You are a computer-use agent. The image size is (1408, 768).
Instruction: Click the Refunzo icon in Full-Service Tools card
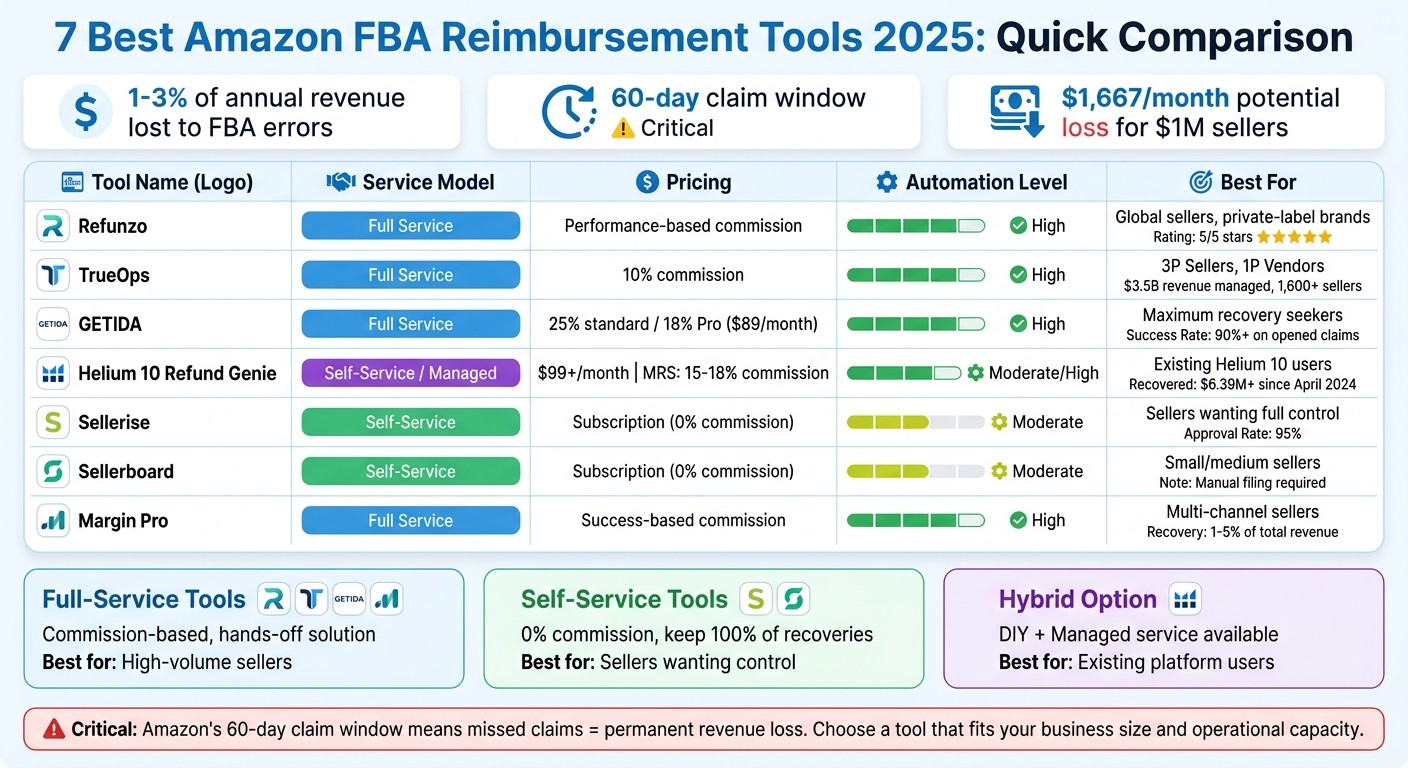click(x=273, y=599)
